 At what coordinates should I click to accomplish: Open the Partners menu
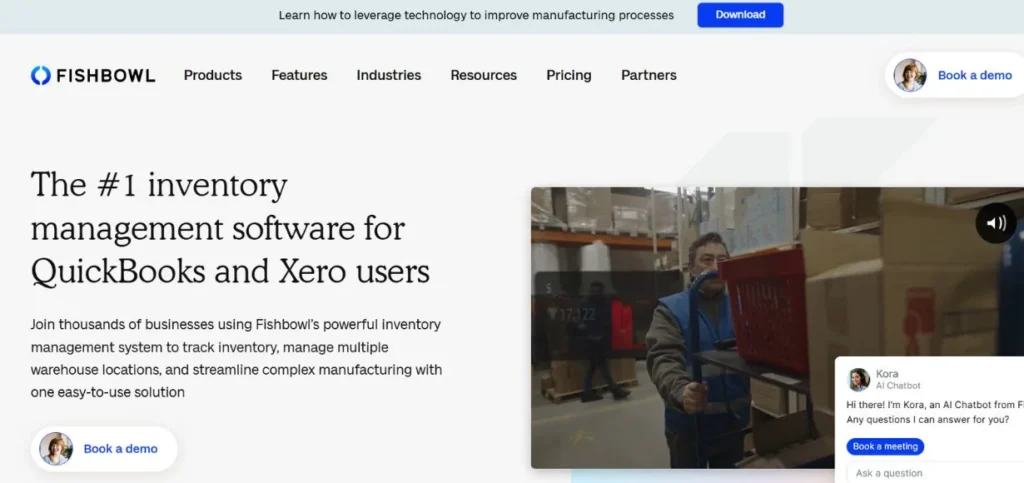coord(648,75)
